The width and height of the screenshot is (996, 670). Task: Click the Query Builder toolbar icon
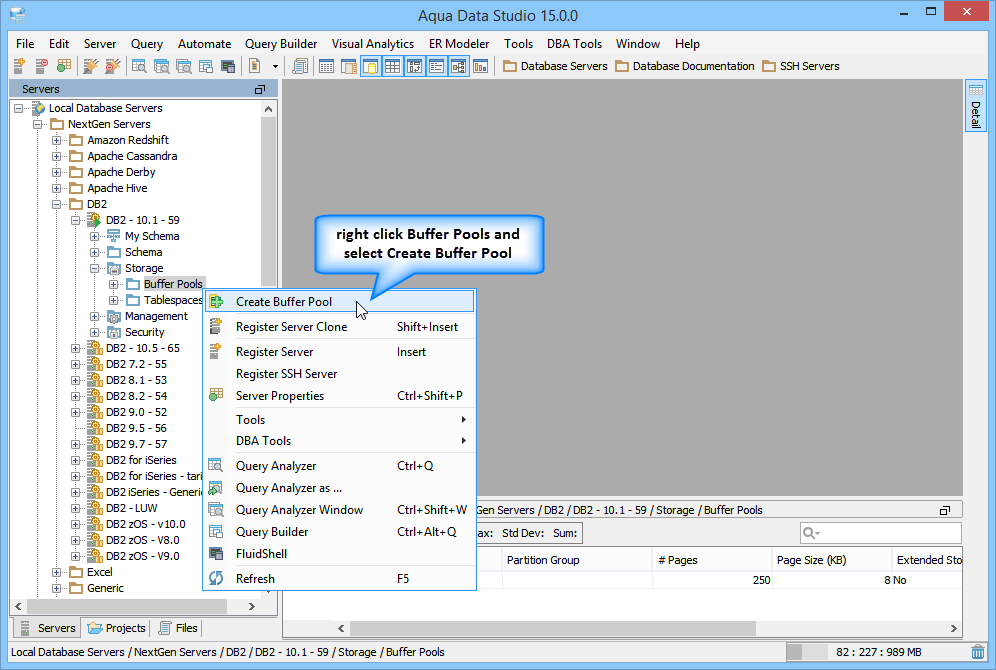[x=206, y=66]
